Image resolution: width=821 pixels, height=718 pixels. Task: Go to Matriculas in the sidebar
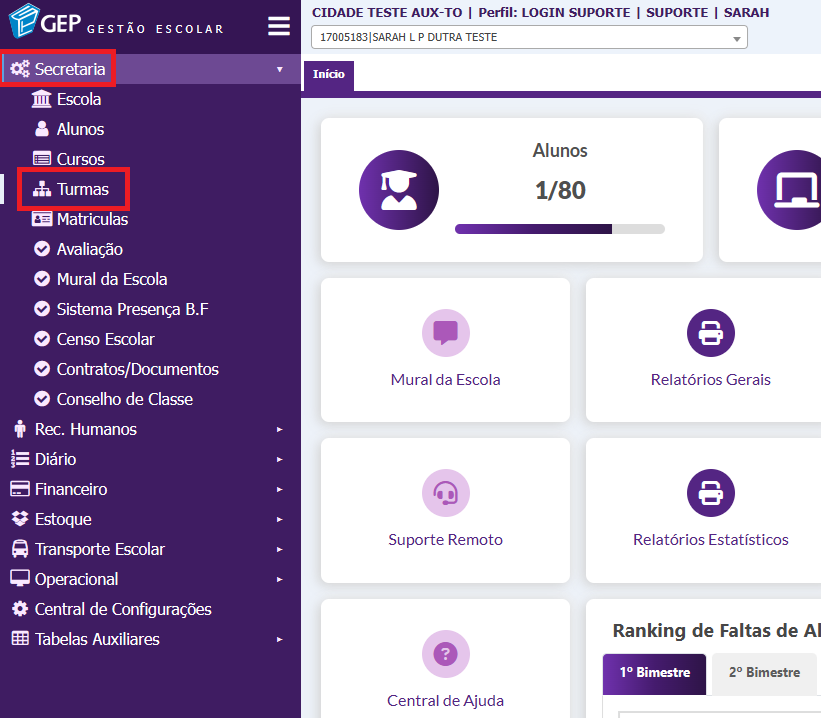coord(92,219)
